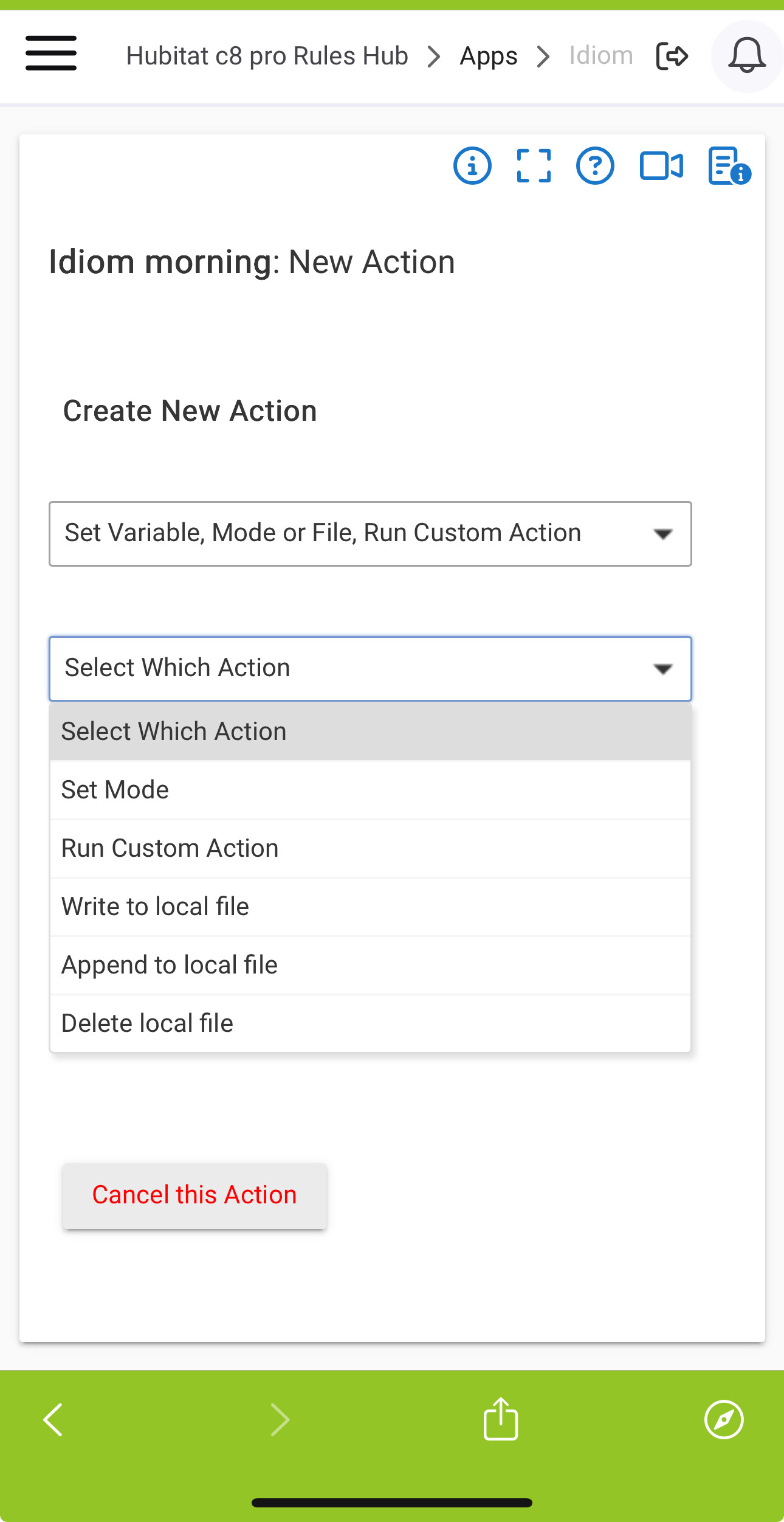
Task: Choose Set Mode from the list
Action: (x=370, y=790)
